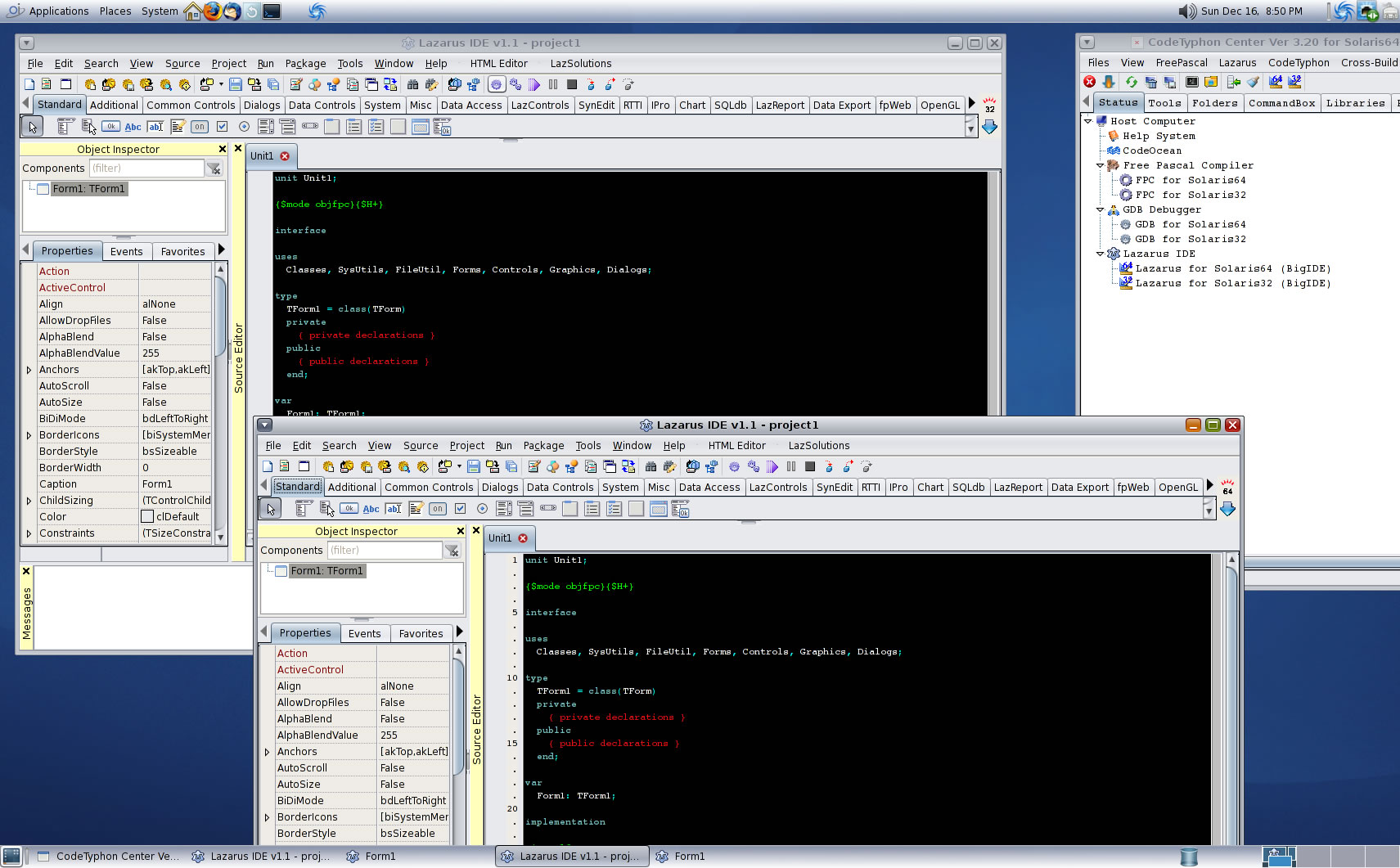This screenshot has height=868, width=1400.
Task: Select TMainMenu component in front Lazarus palette
Action: pos(304,509)
